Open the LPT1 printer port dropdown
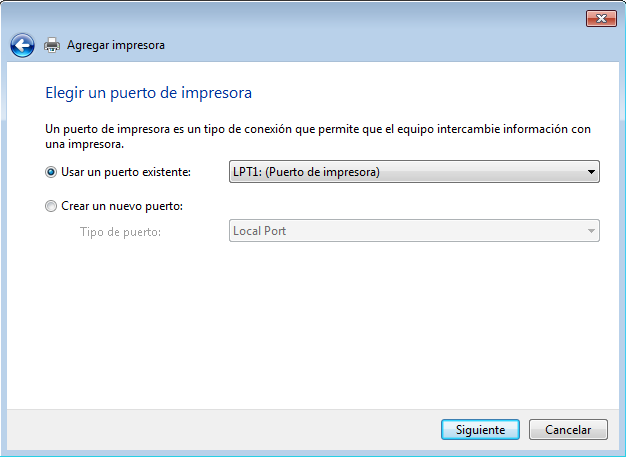Image resolution: width=626 pixels, height=457 pixels. coord(414,172)
